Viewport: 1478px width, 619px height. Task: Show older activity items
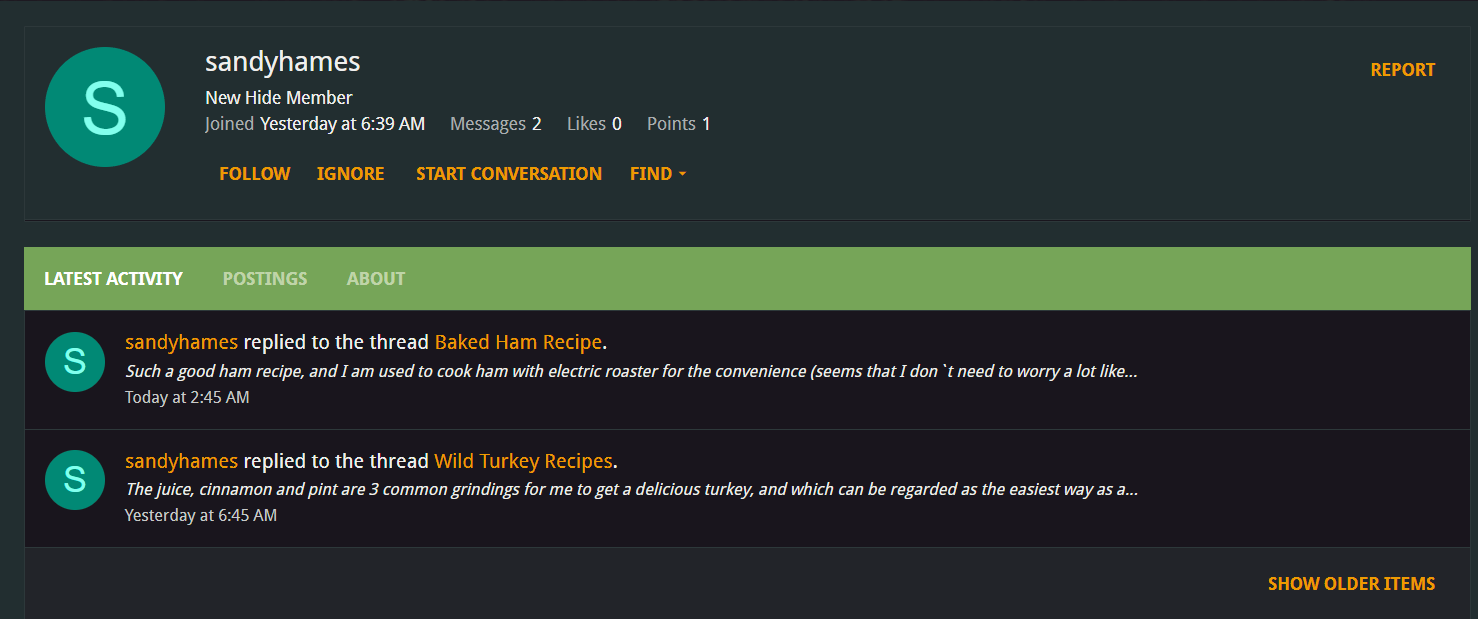(1351, 584)
